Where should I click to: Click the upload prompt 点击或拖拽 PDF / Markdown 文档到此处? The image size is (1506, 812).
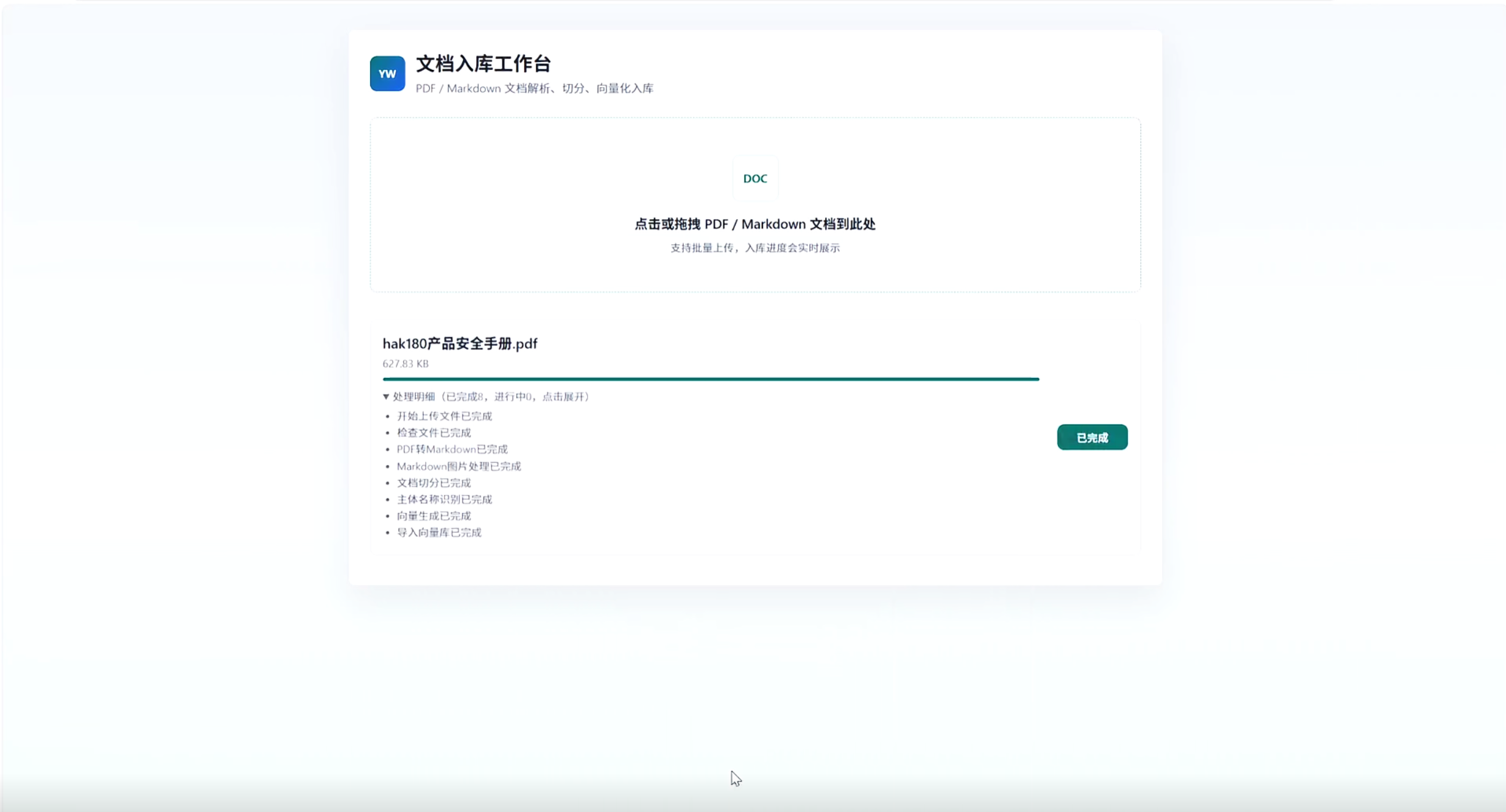[755, 224]
